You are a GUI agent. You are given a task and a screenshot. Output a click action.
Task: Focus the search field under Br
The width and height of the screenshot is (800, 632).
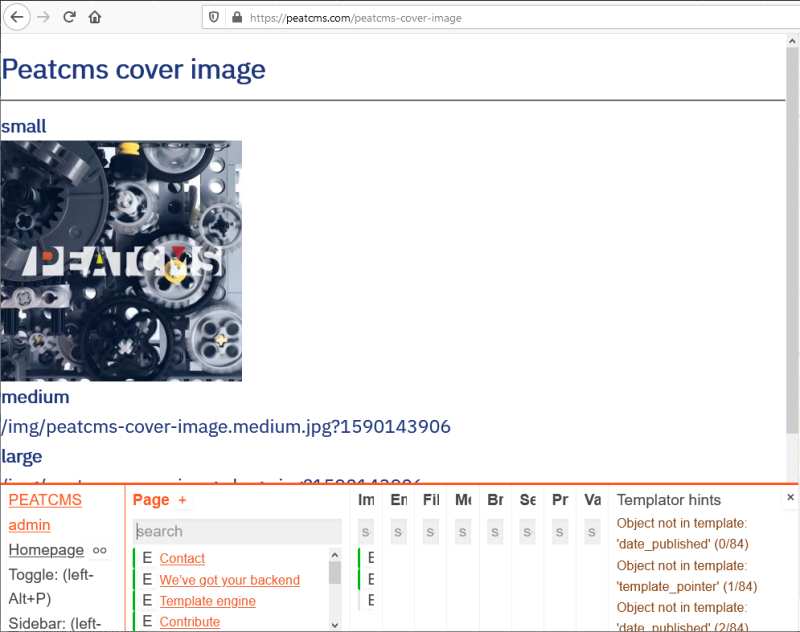point(495,532)
